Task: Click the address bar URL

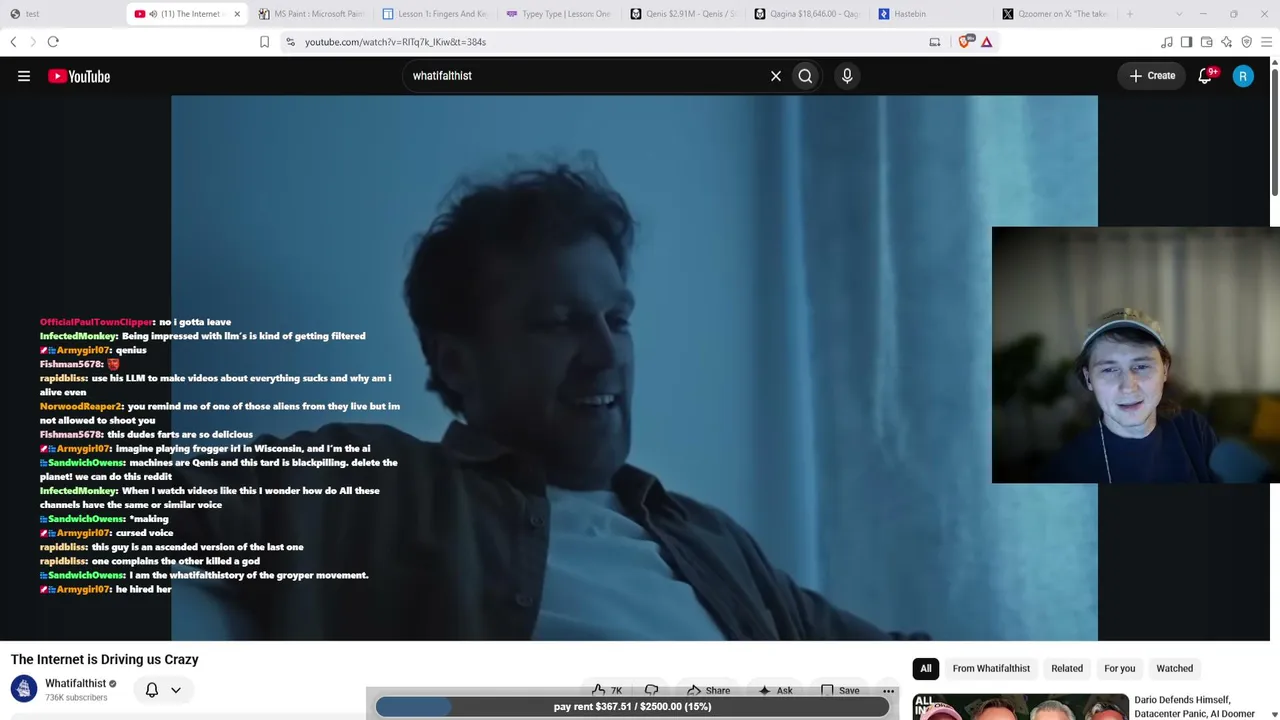Action: (395, 42)
